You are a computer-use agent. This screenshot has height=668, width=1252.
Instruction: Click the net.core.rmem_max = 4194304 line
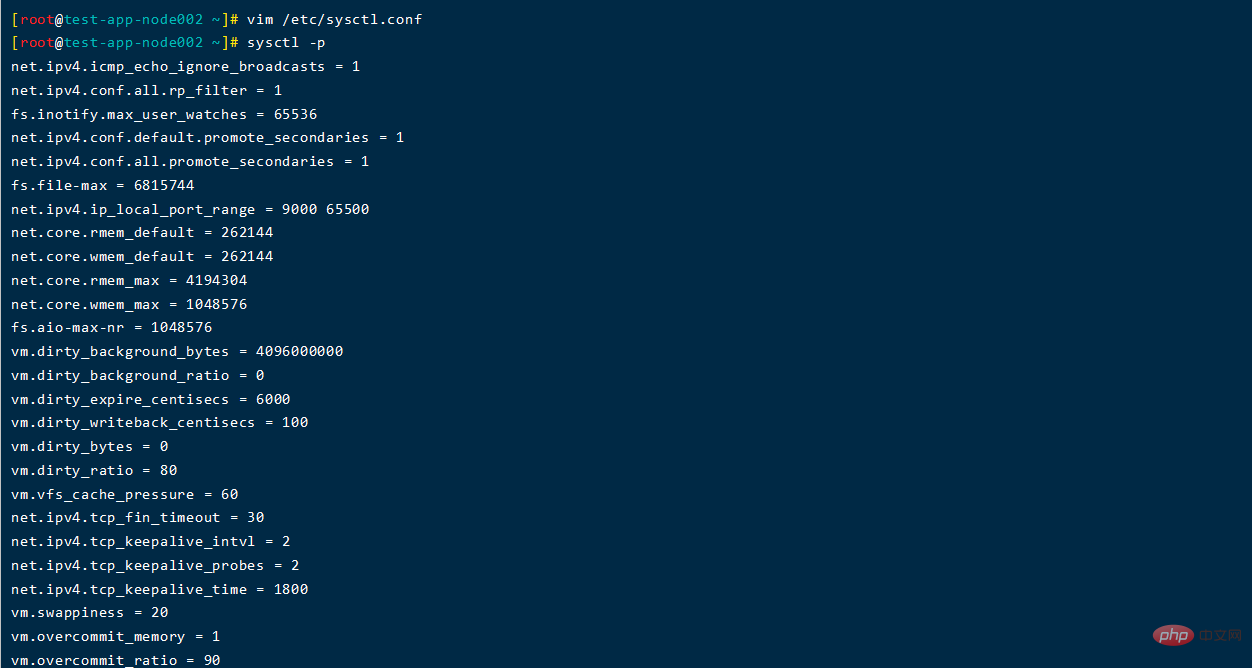(x=129, y=280)
